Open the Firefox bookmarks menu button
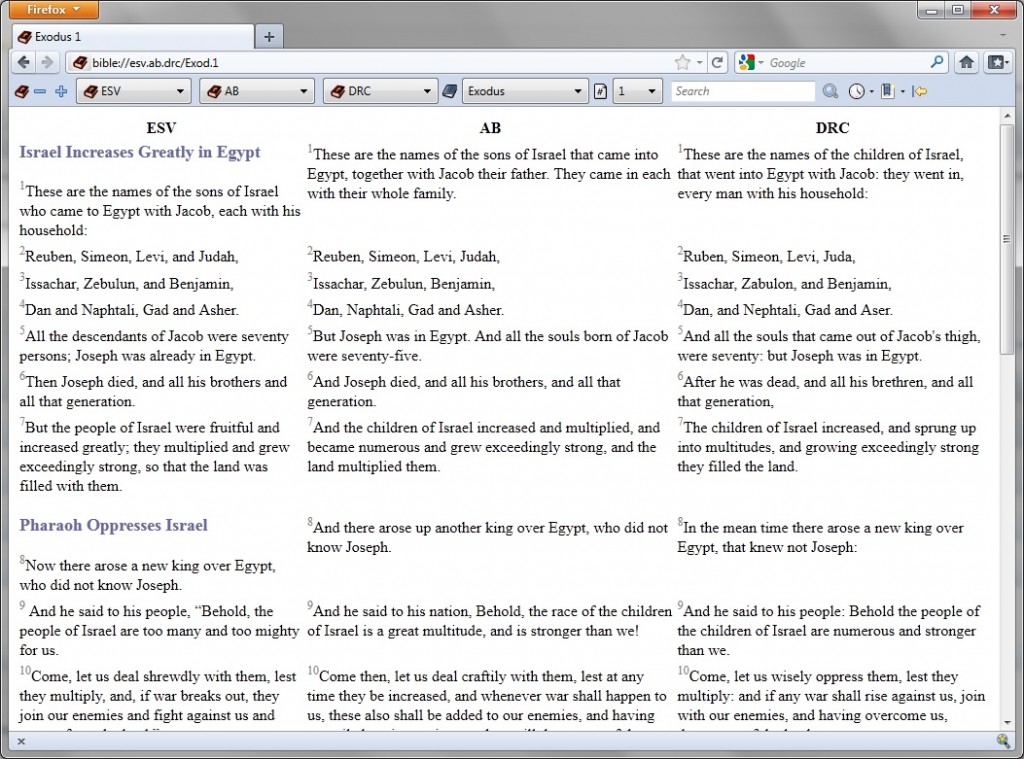Image resolution: width=1024 pixels, height=759 pixels. click(x=997, y=62)
